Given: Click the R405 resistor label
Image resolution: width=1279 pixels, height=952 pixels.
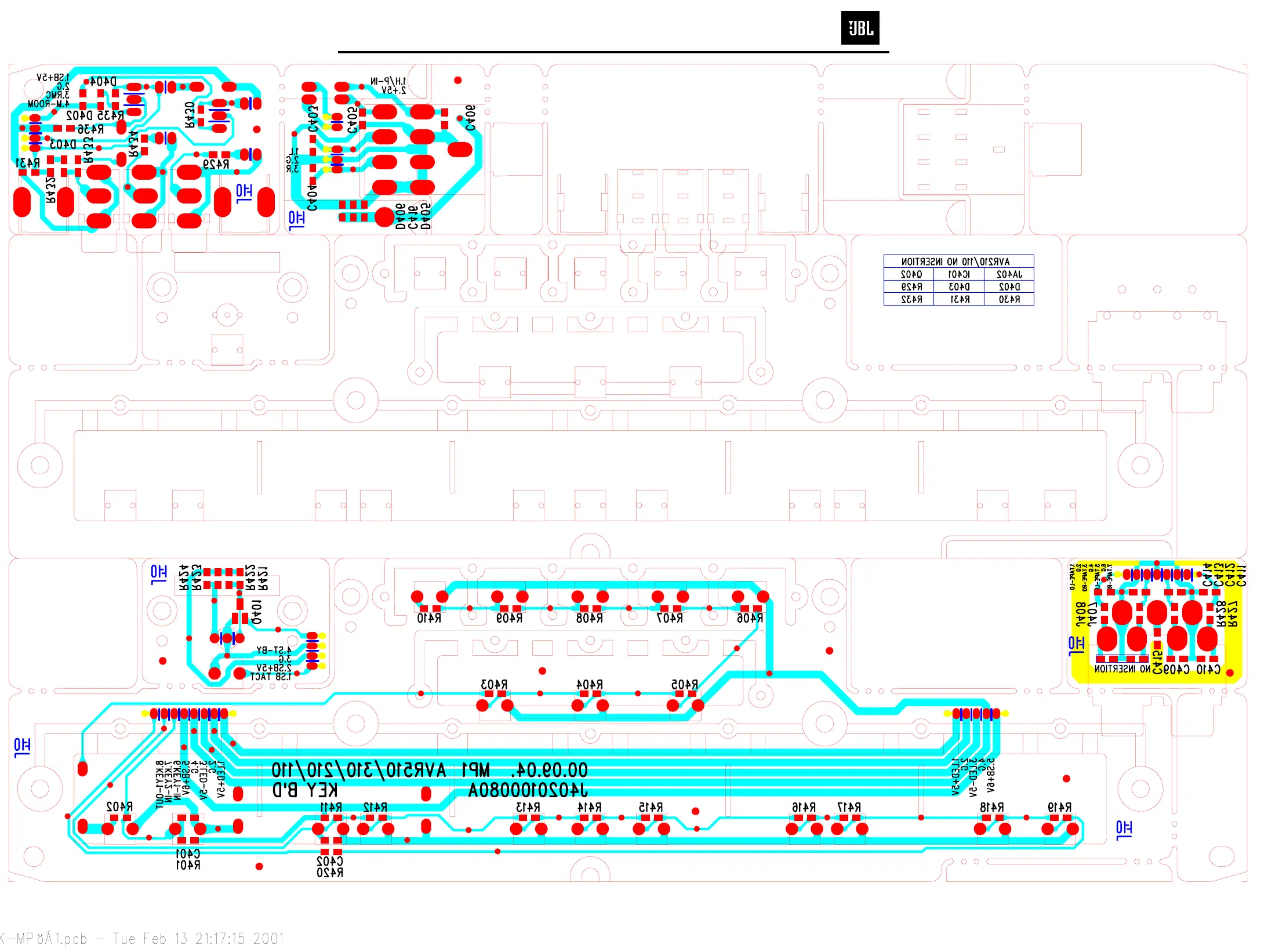Looking at the screenshot, I should click(x=684, y=685).
